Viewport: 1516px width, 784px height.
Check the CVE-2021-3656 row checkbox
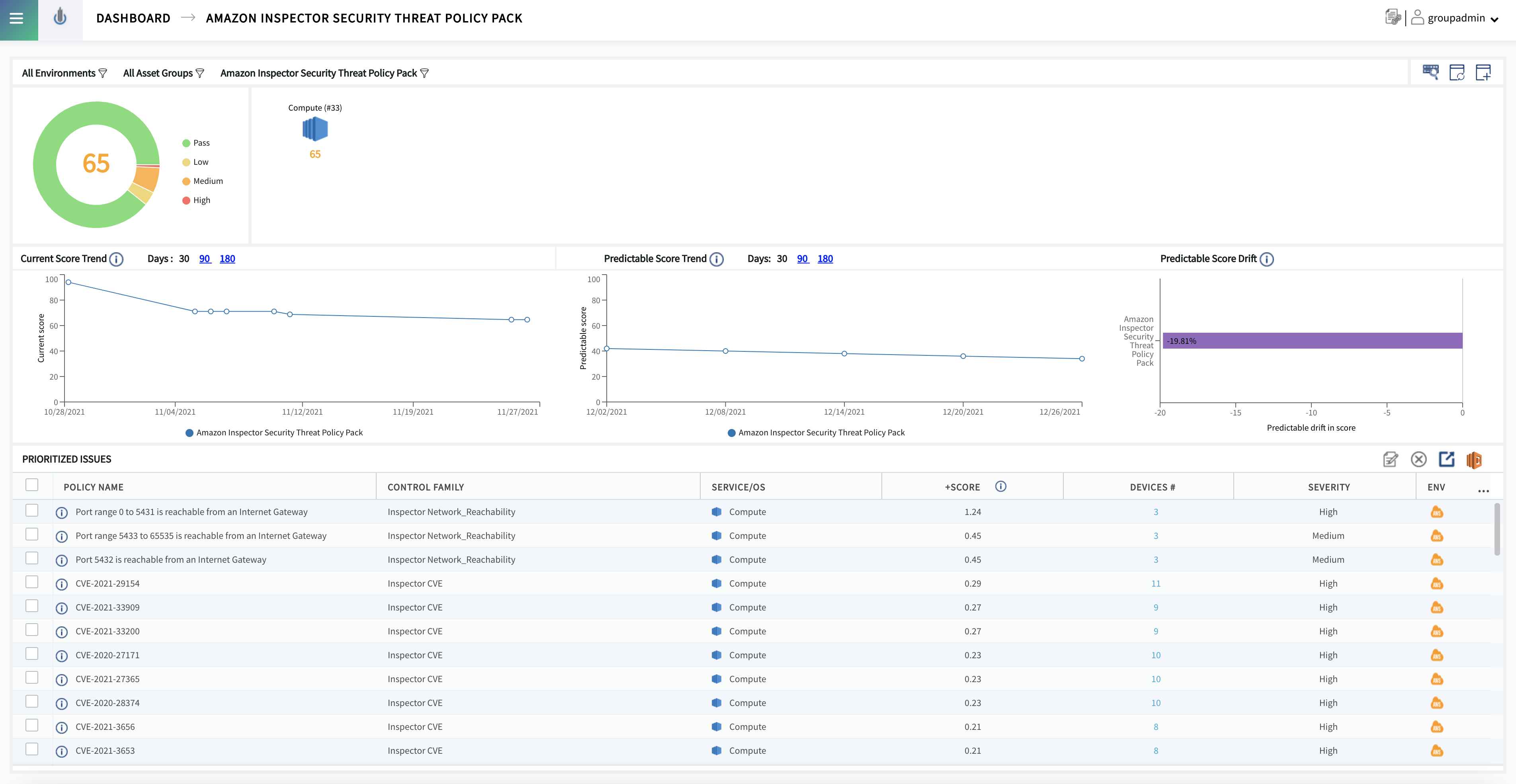tap(32, 725)
